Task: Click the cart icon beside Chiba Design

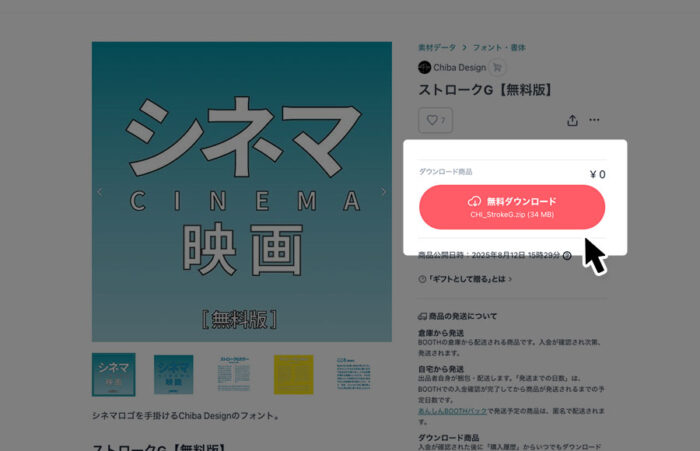Action: point(497,67)
